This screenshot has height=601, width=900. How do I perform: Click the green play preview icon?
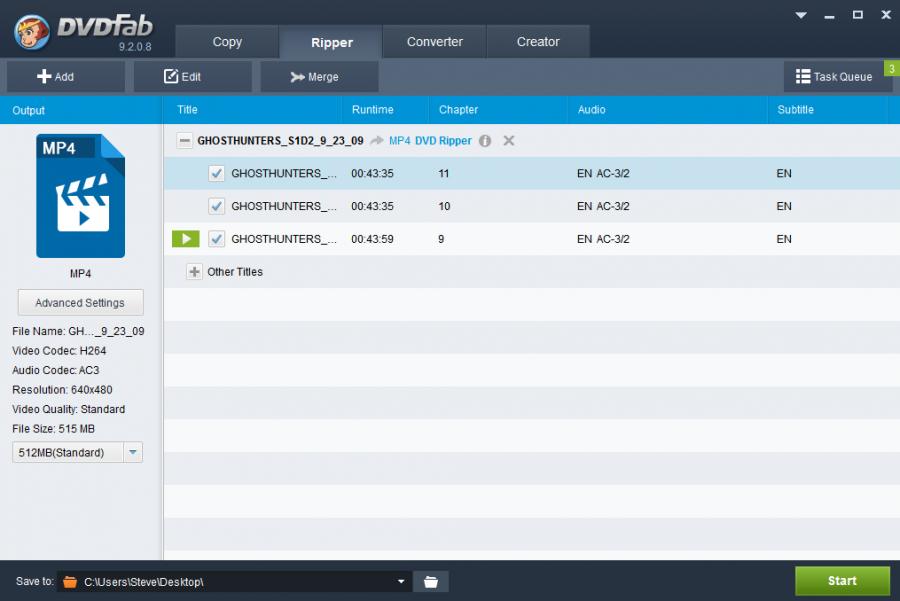point(186,239)
